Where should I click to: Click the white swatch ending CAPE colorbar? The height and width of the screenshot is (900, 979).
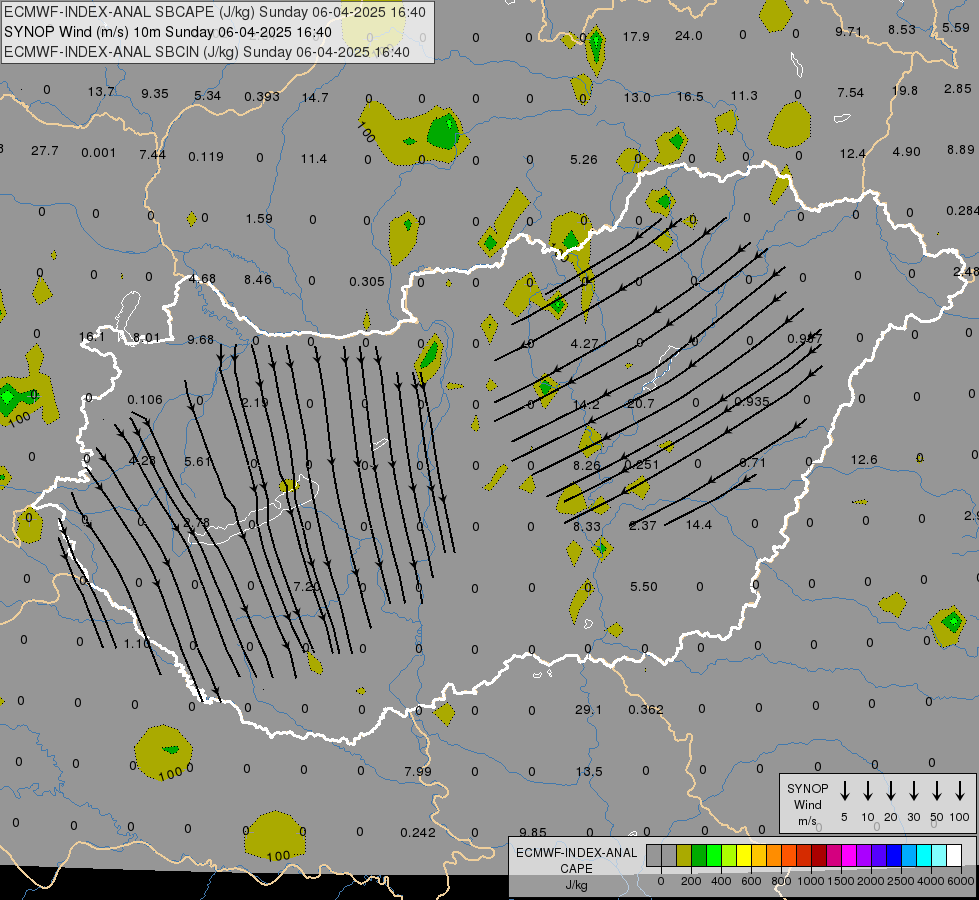click(x=954, y=856)
